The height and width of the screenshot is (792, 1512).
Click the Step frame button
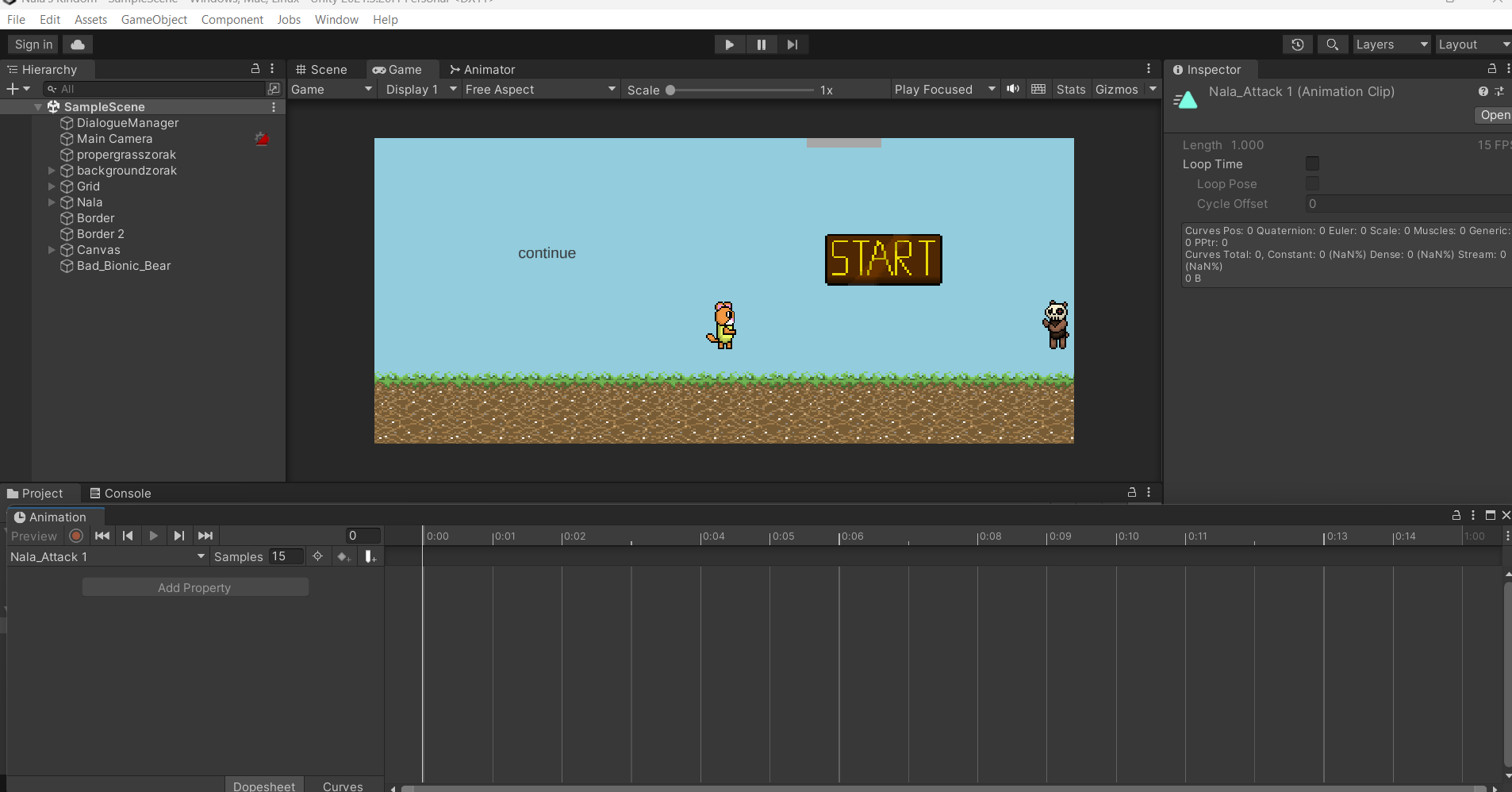792,44
